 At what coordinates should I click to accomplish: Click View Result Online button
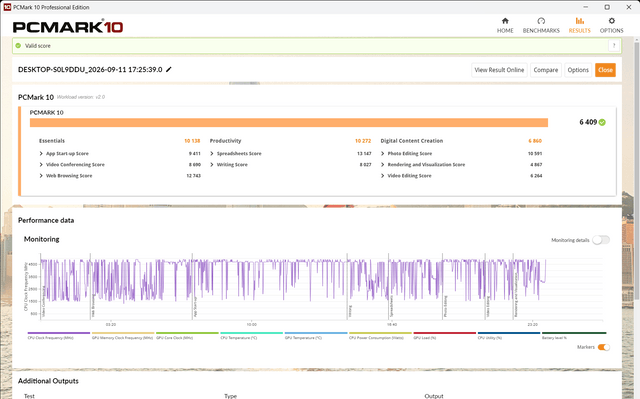click(499, 70)
